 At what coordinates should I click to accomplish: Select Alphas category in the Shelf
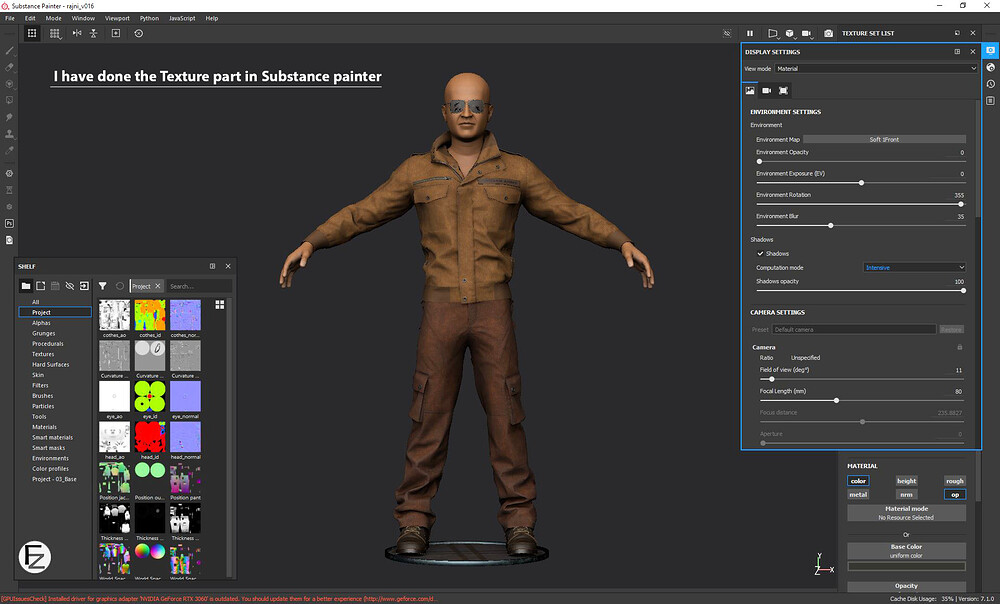tap(41, 323)
